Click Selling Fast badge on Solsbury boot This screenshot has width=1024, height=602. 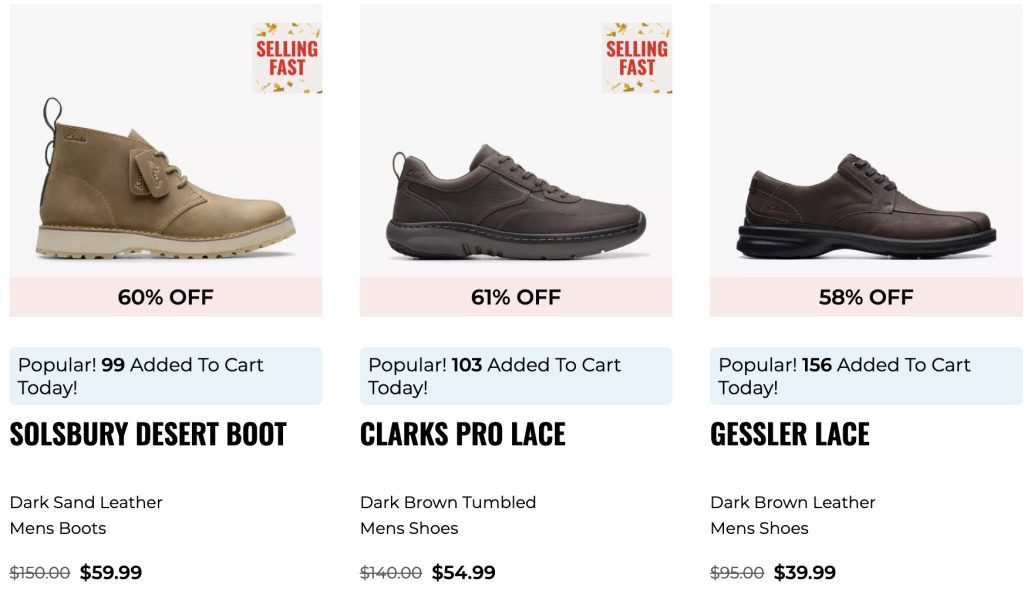(287, 58)
